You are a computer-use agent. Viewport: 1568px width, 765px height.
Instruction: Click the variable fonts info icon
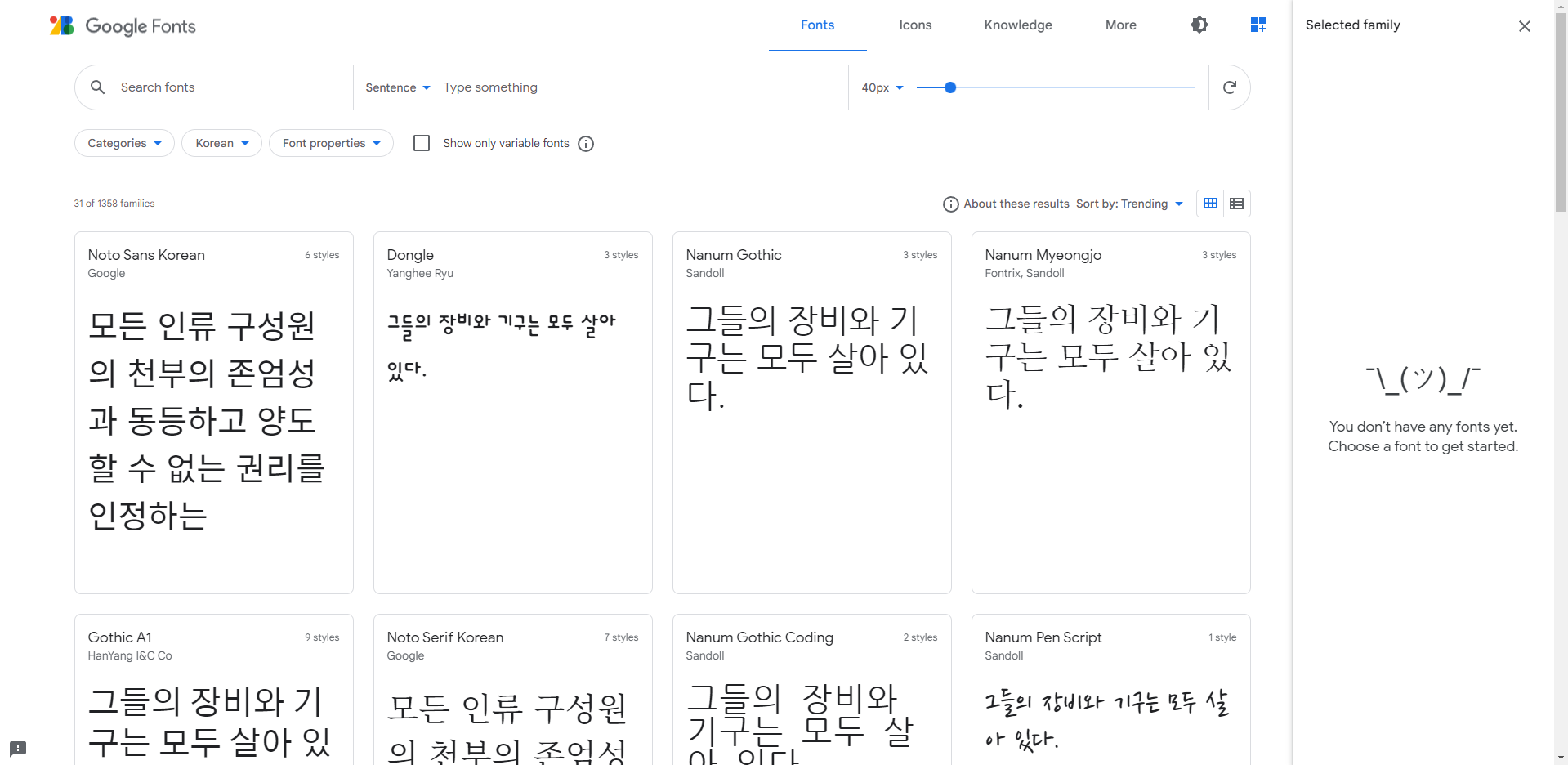(586, 143)
